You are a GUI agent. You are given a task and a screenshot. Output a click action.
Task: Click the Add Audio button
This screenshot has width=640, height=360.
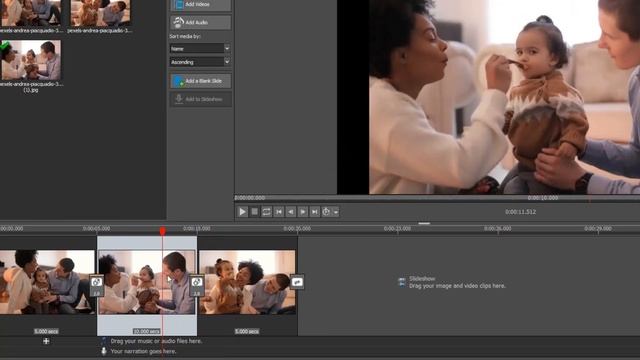pyautogui.click(x=200, y=22)
